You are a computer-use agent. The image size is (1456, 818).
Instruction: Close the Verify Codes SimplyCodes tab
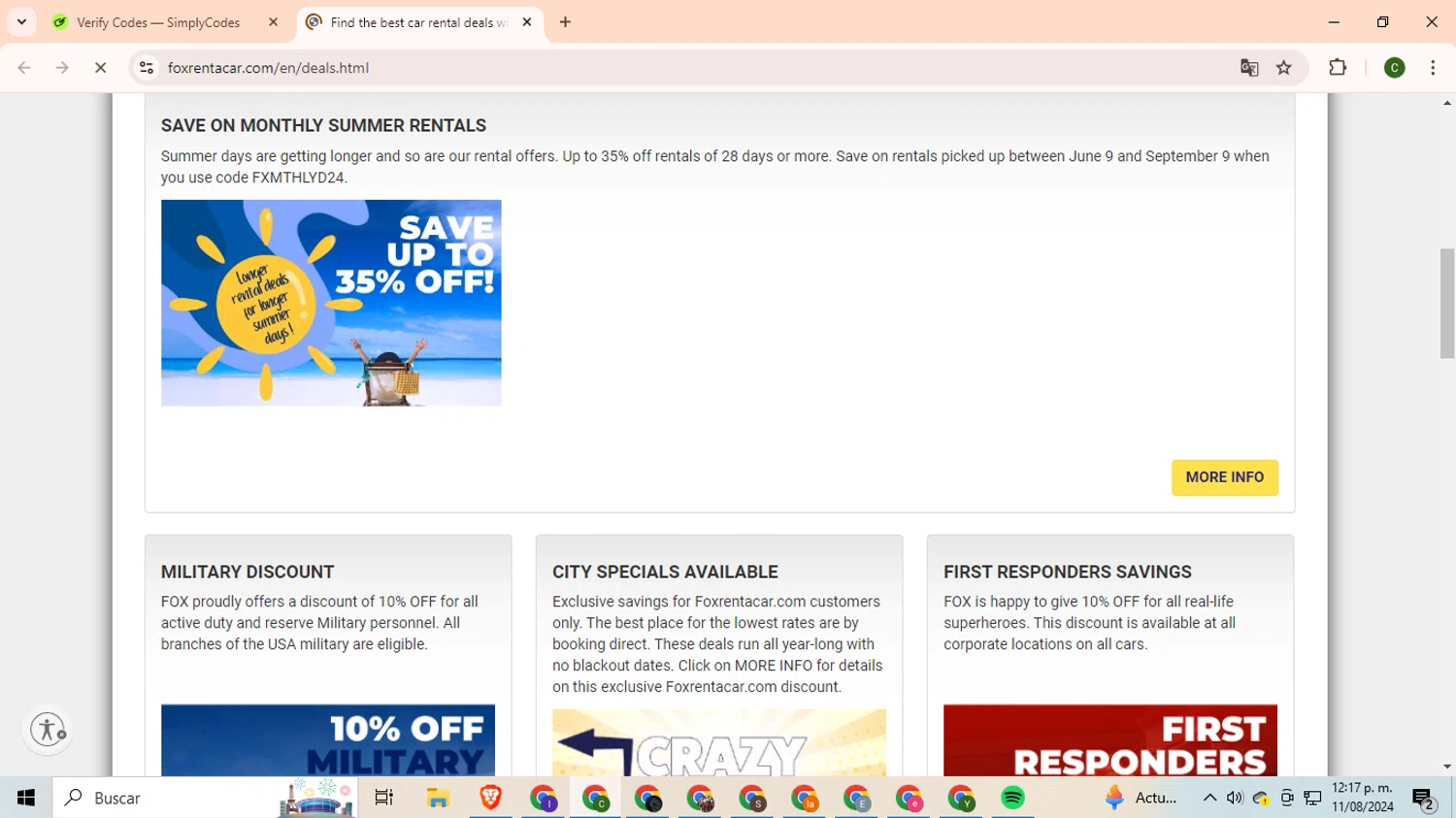pyautogui.click(x=273, y=22)
